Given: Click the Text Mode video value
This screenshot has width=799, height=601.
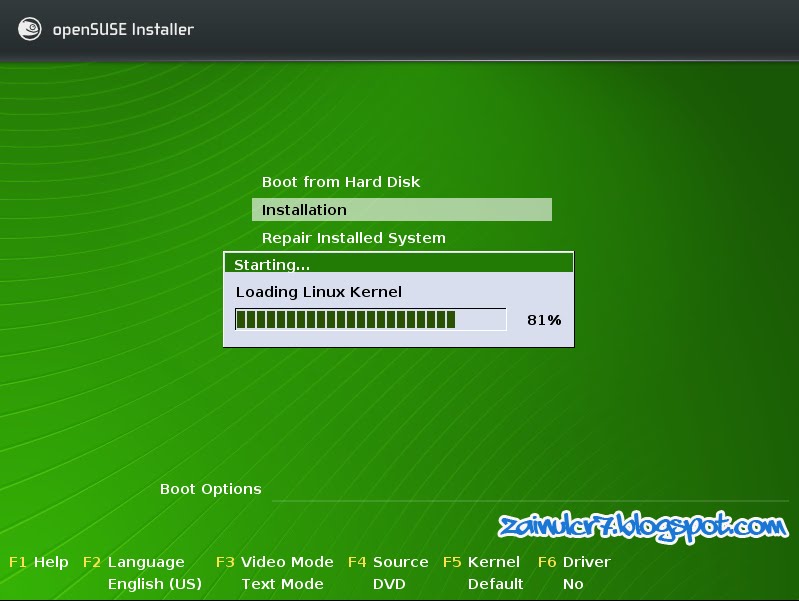Looking at the screenshot, I should tap(282, 584).
